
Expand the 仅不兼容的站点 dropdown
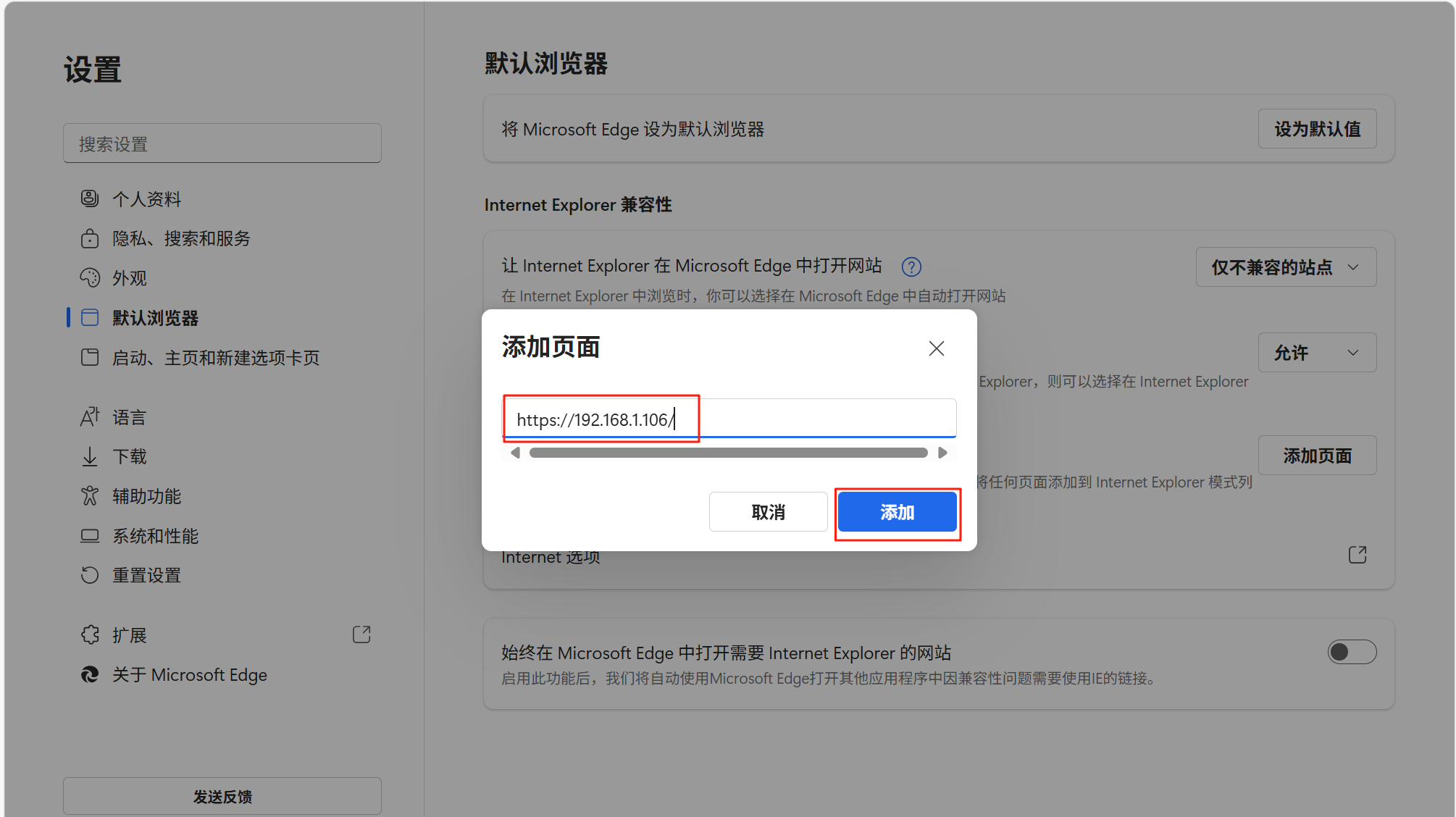click(1286, 267)
